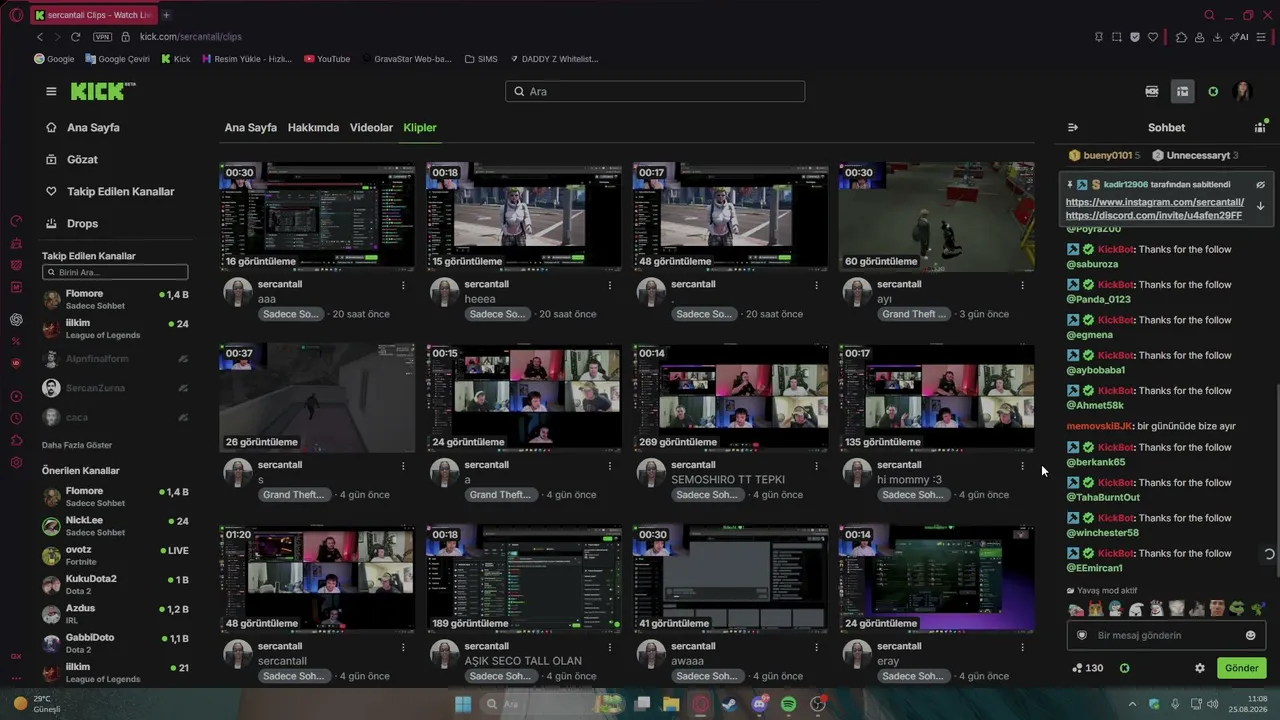Click the Gönder send button
1280x720 pixels.
[x=1242, y=668]
